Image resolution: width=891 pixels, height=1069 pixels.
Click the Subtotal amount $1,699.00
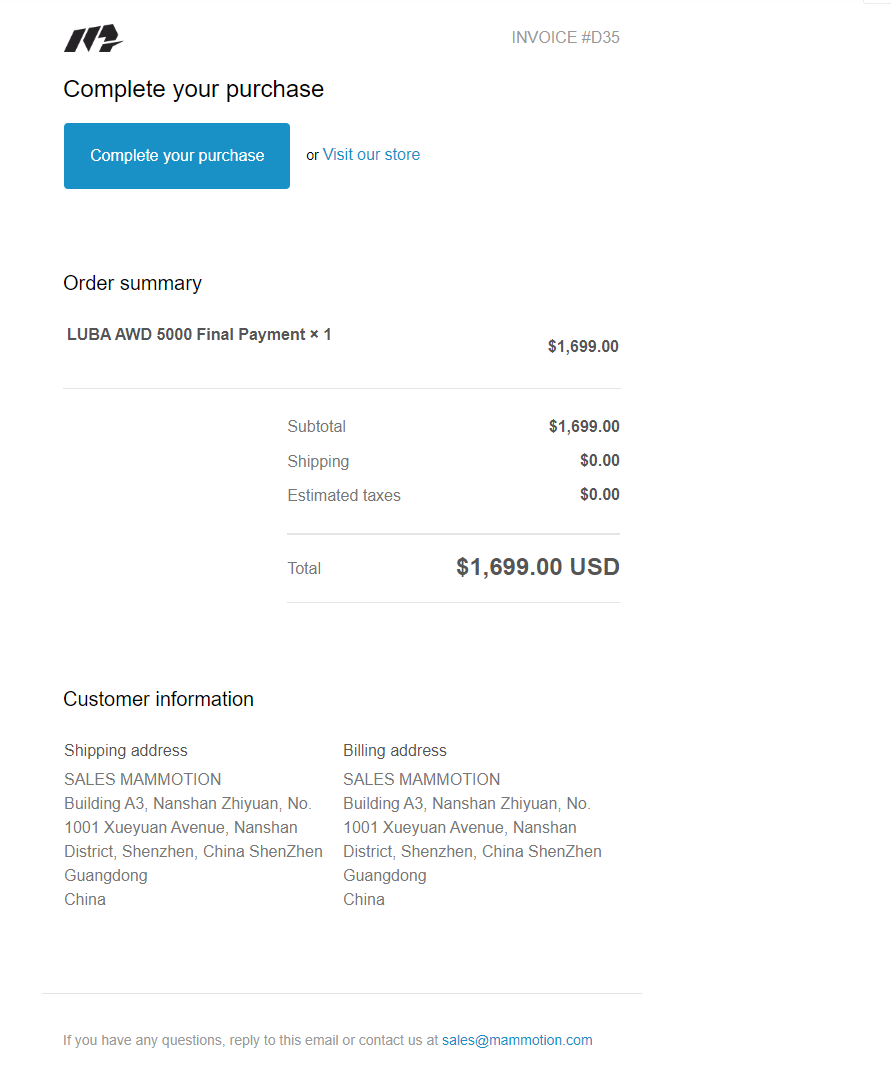click(584, 426)
